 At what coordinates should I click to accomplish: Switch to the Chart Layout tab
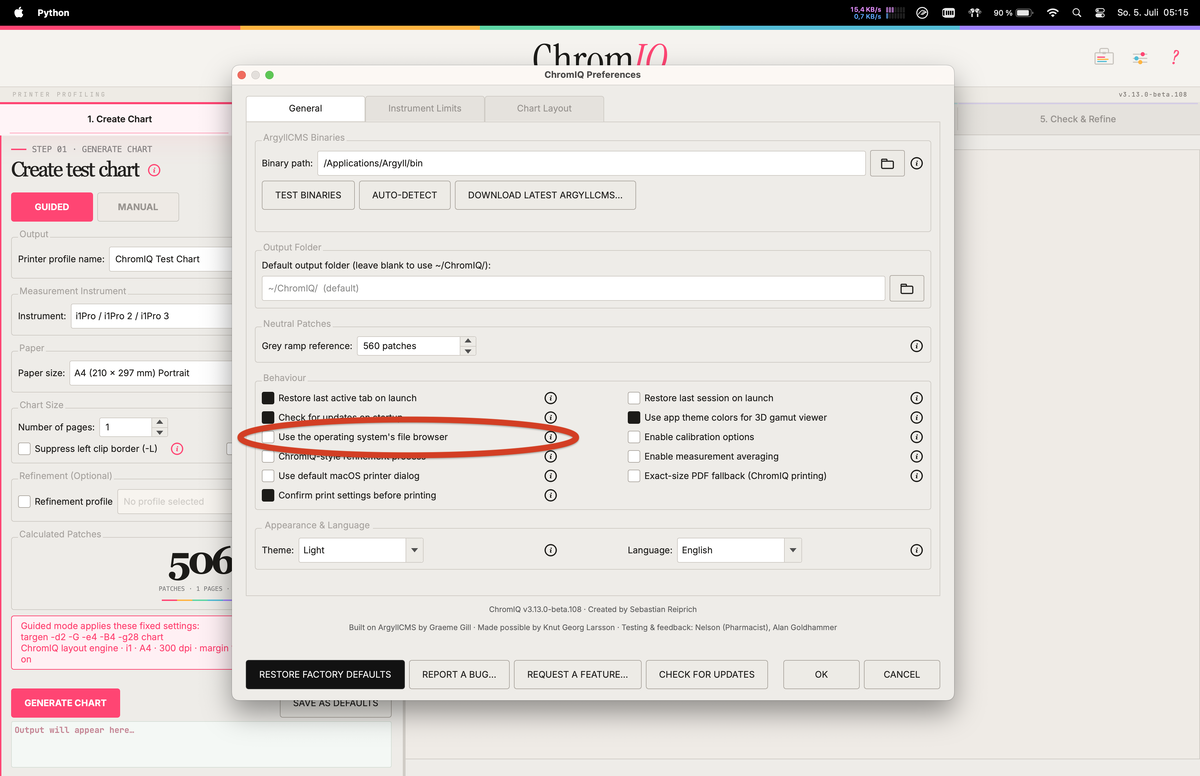pyautogui.click(x=544, y=108)
